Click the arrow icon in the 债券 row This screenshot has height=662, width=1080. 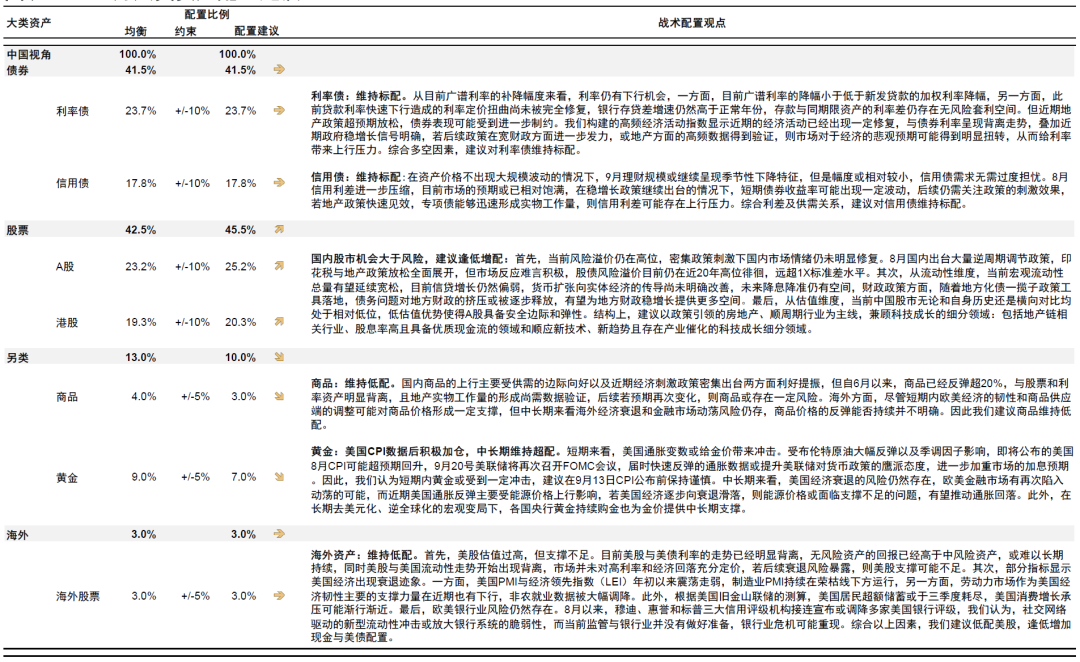coord(279,70)
